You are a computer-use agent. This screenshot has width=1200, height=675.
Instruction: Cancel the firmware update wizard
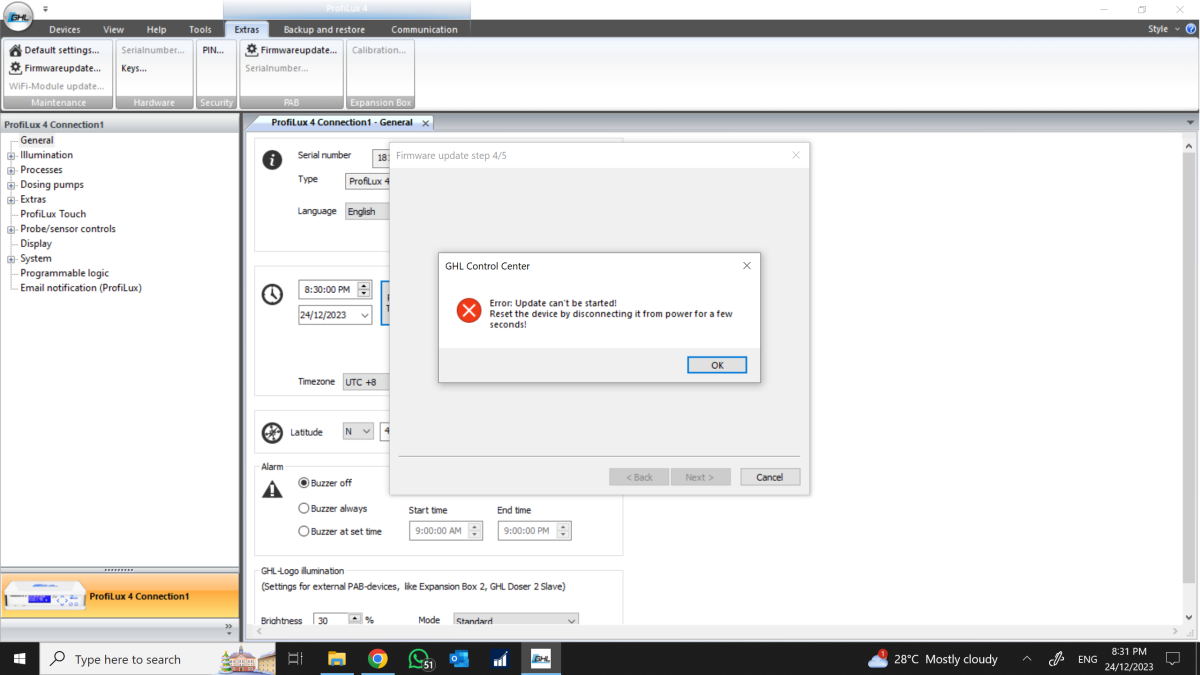pyautogui.click(x=769, y=477)
